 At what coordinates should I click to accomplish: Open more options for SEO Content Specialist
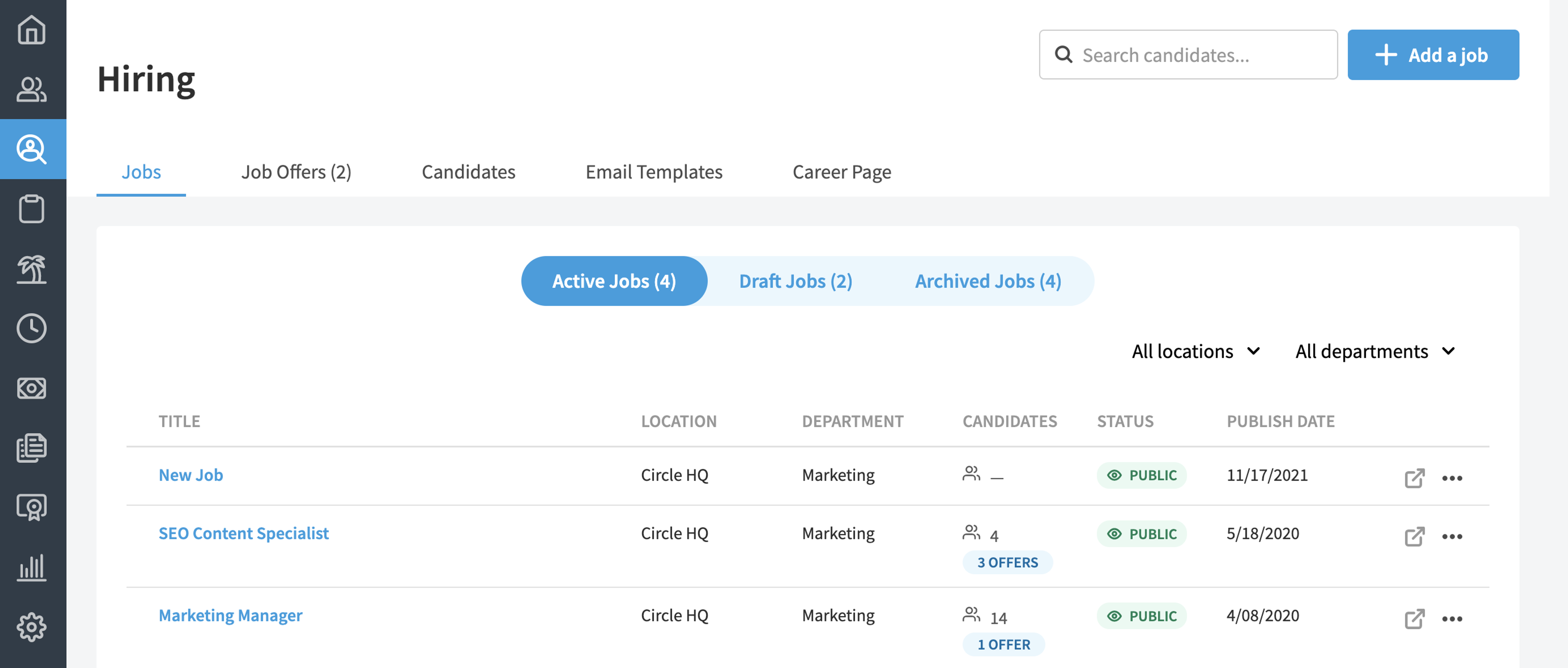[x=1452, y=537]
